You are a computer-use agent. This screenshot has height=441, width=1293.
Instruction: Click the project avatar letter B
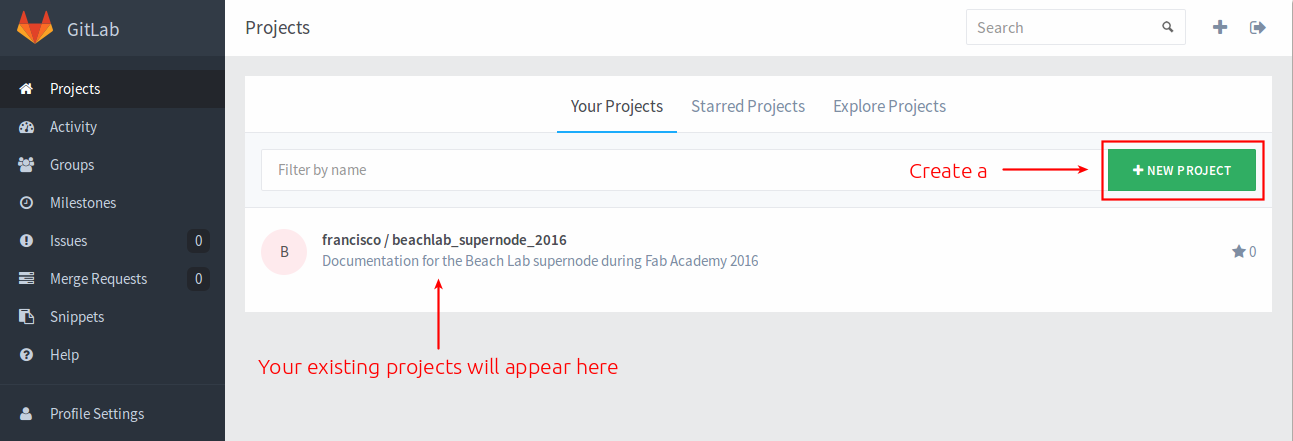pos(284,252)
